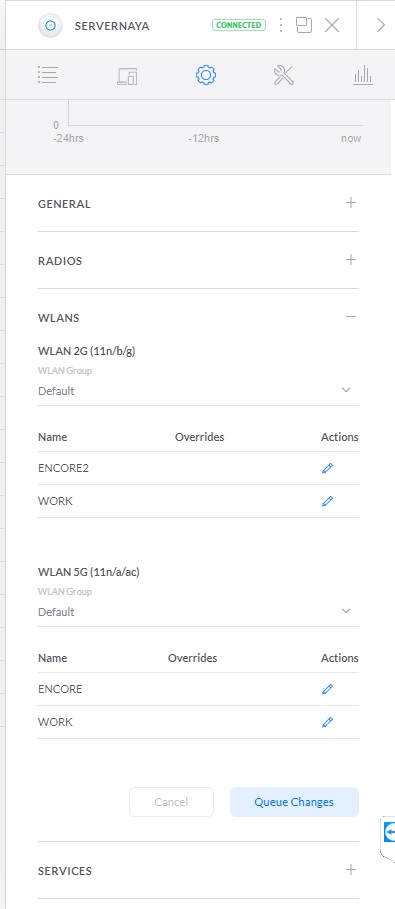
Task: Open the WLAN 5G group dropdown
Action: click(198, 612)
